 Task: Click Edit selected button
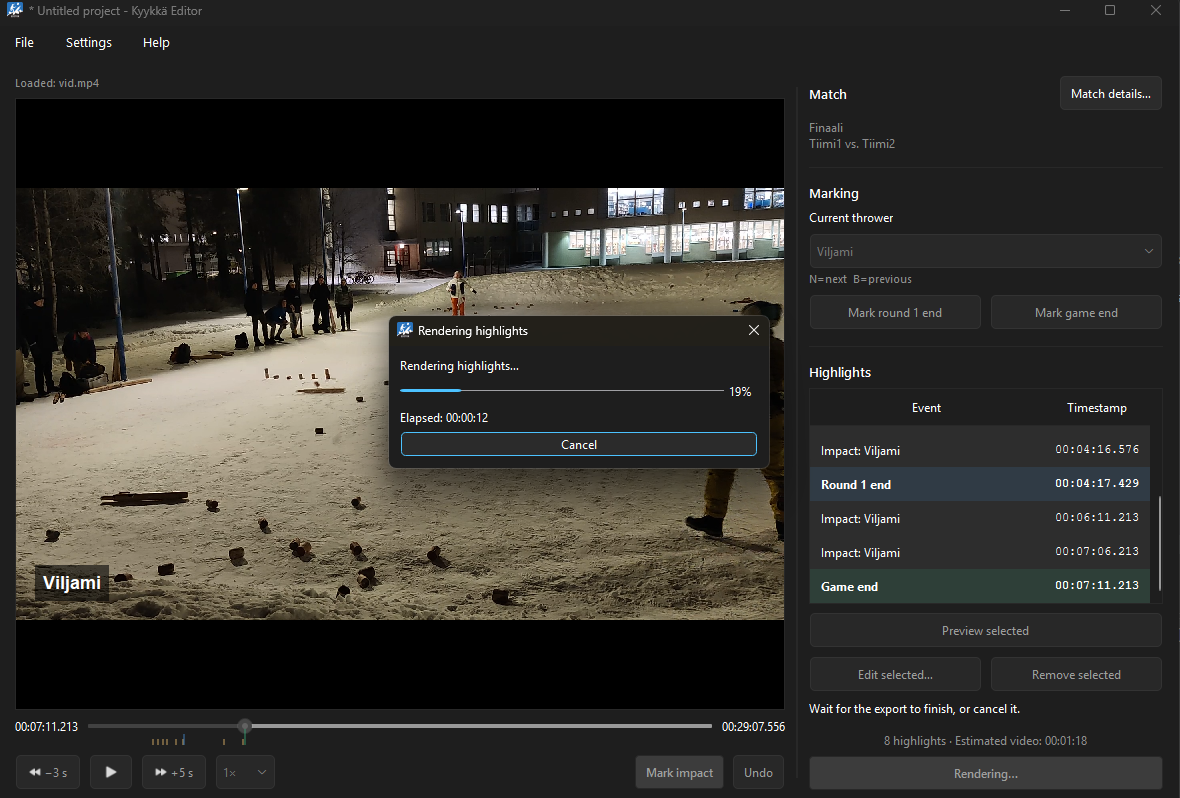[x=895, y=675]
